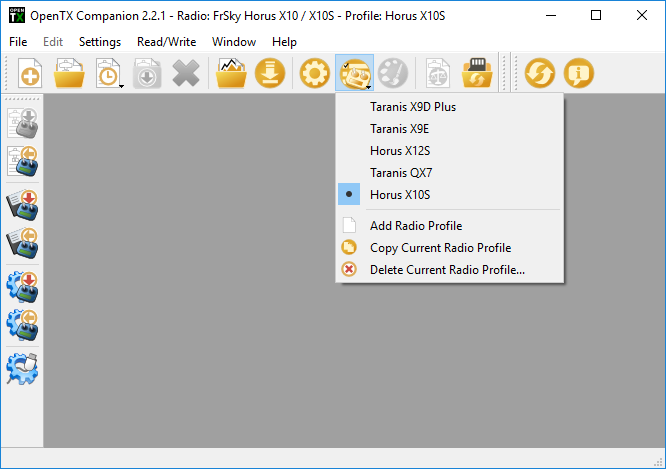
Task: Click the blue gear with USB plug icon
Action: click(x=23, y=369)
